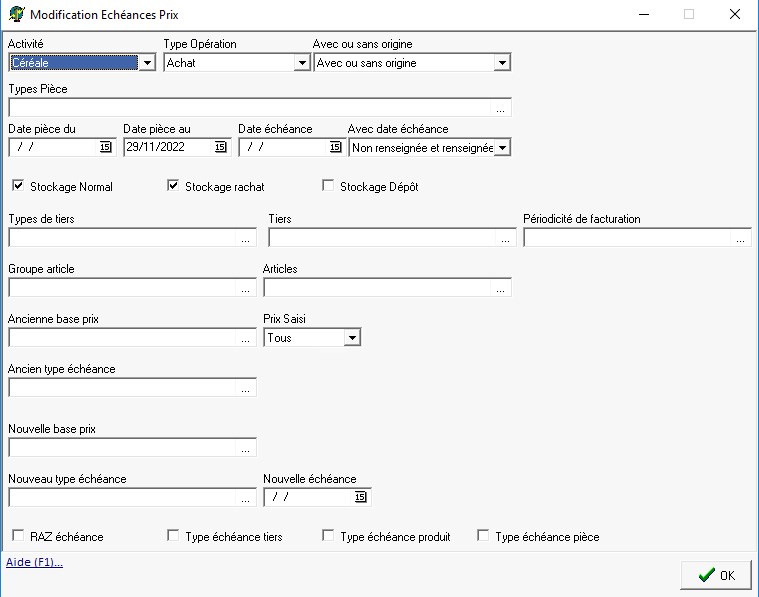The height and width of the screenshot is (597, 759).
Task: Open calendar picker for Nouvelle échéance
Action: [361, 497]
